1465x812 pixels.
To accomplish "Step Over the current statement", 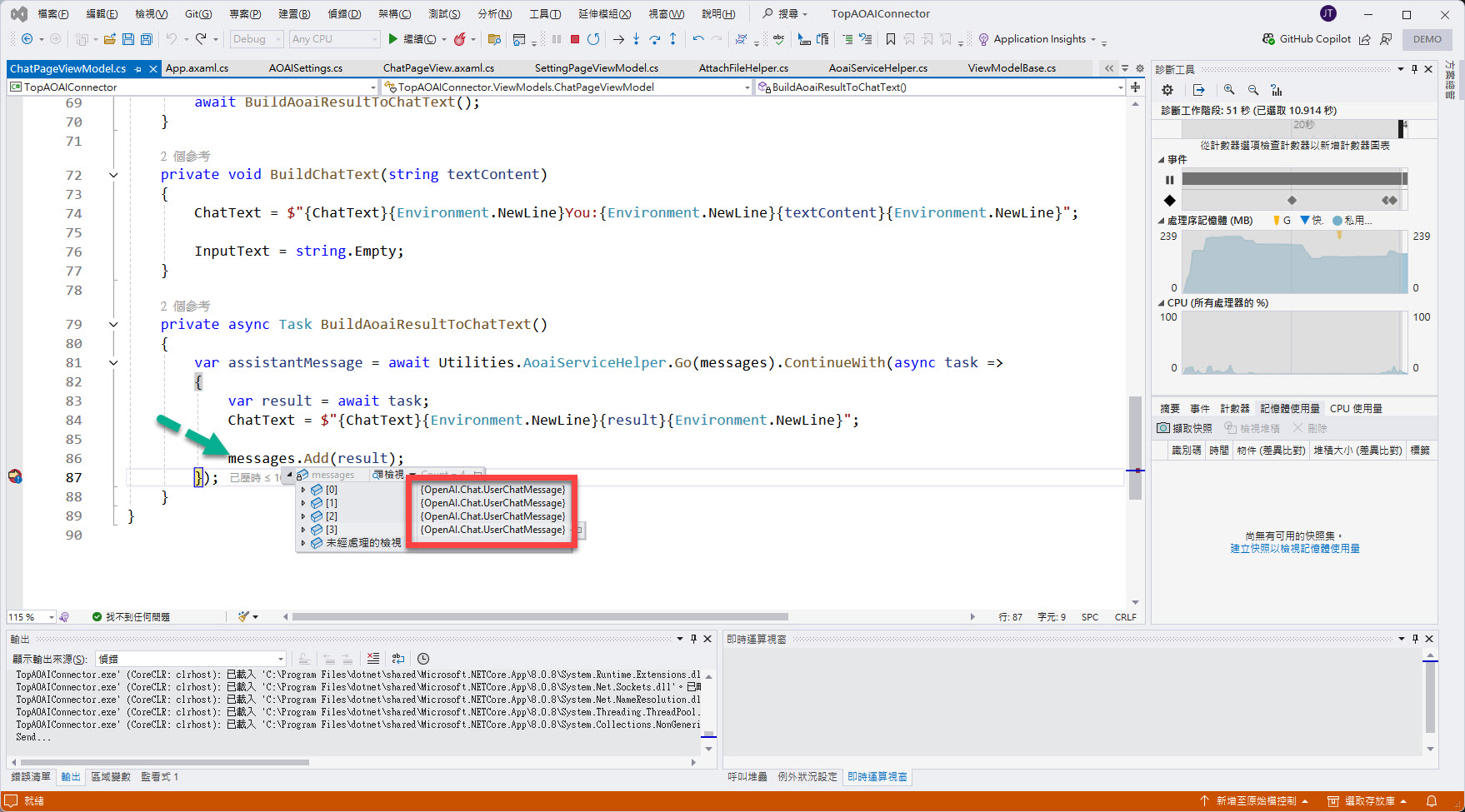I will (x=654, y=39).
